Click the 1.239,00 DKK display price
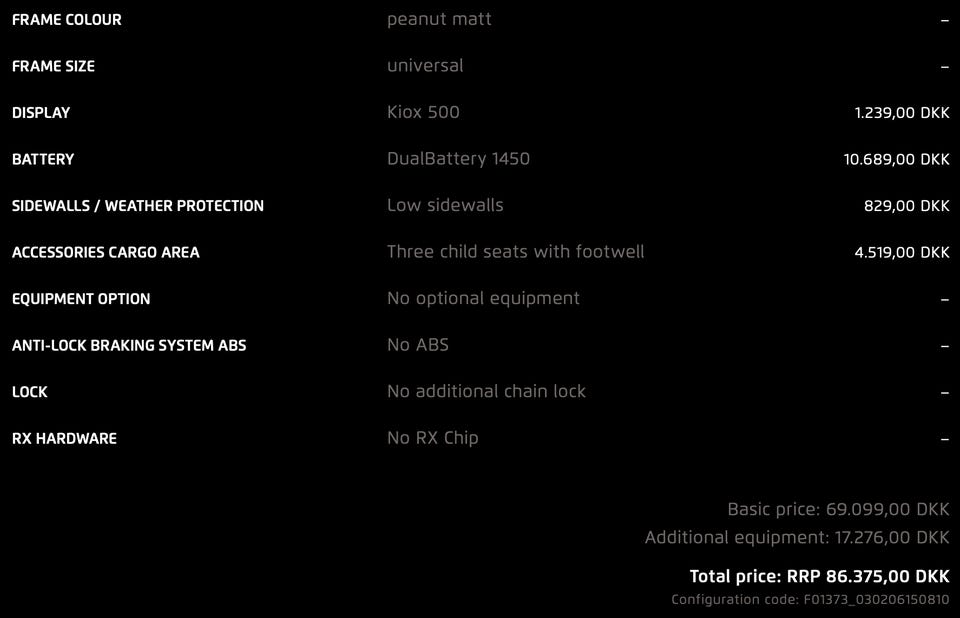The height and width of the screenshot is (618, 960). coord(901,113)
